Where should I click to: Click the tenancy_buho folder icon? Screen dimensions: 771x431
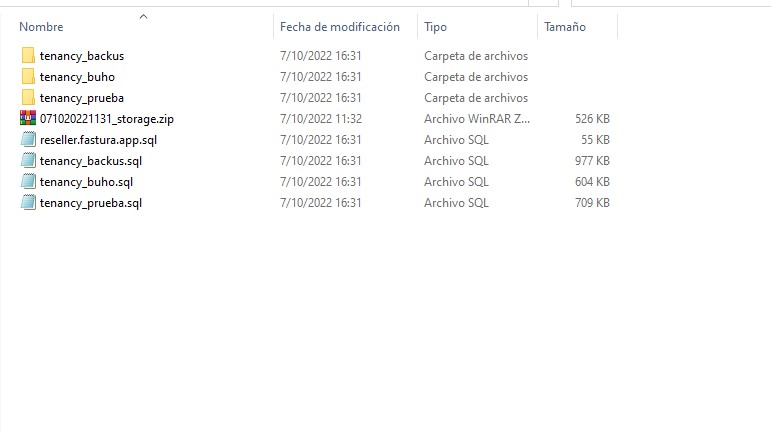[x=28, y=77]
